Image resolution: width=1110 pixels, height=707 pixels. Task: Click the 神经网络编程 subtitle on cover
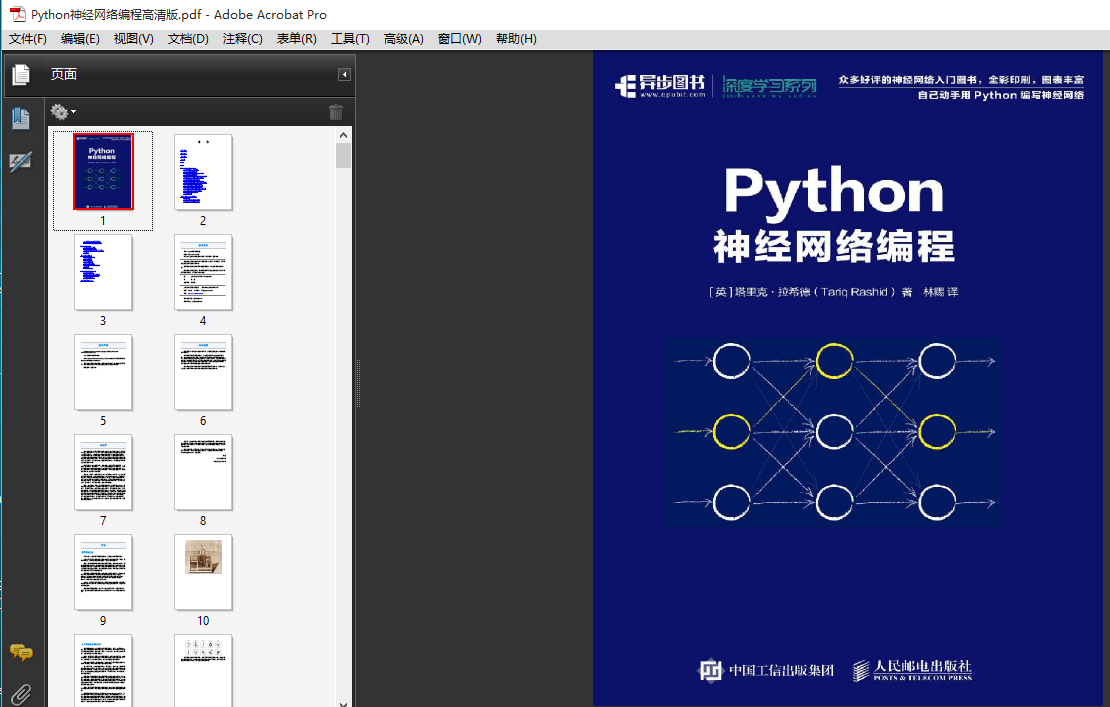pyautogui.click(x=834, y=246)
